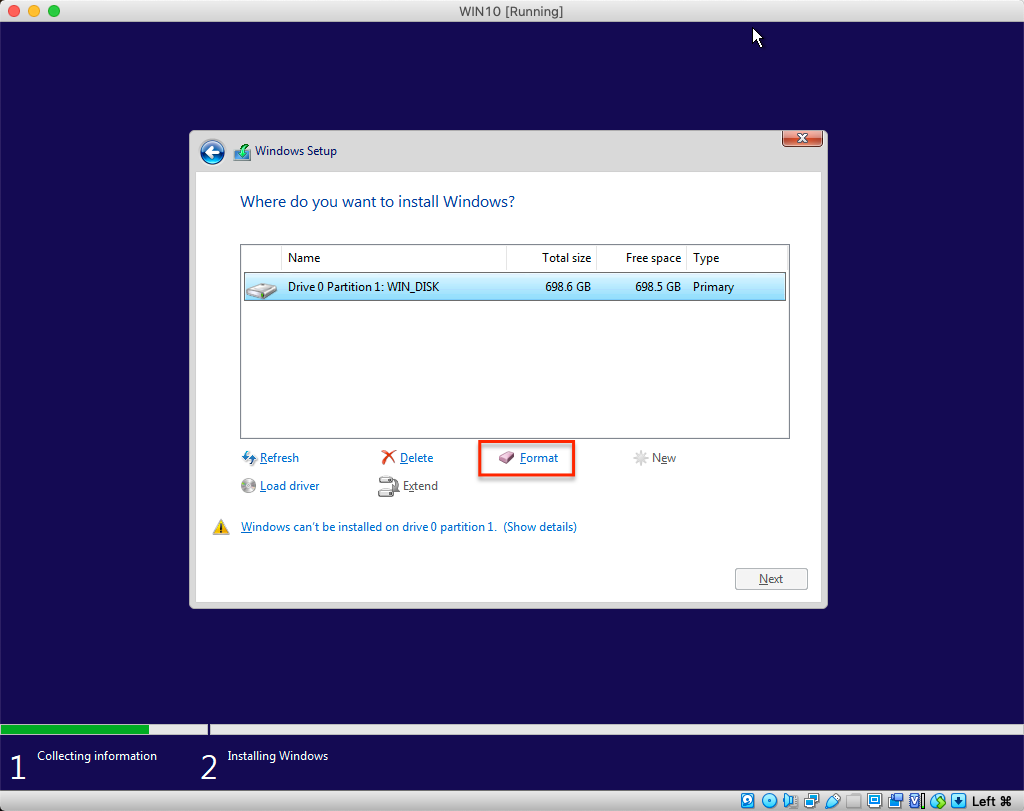The height and width of the screenshot is (811, 1024).
Task: Click the 'Where do you want to install Windows?' heading
Action: pyautogui.click(x=377, y=201)
